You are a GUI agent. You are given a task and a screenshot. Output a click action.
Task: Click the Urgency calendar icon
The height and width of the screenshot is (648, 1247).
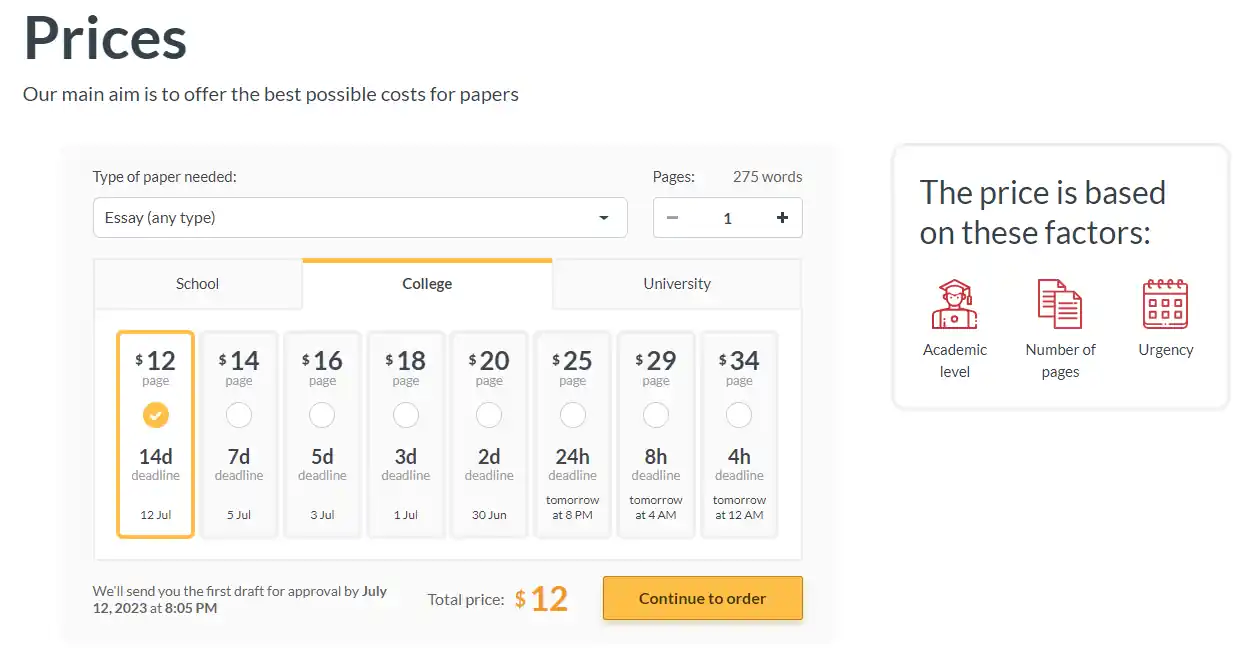click(1165, 304)
